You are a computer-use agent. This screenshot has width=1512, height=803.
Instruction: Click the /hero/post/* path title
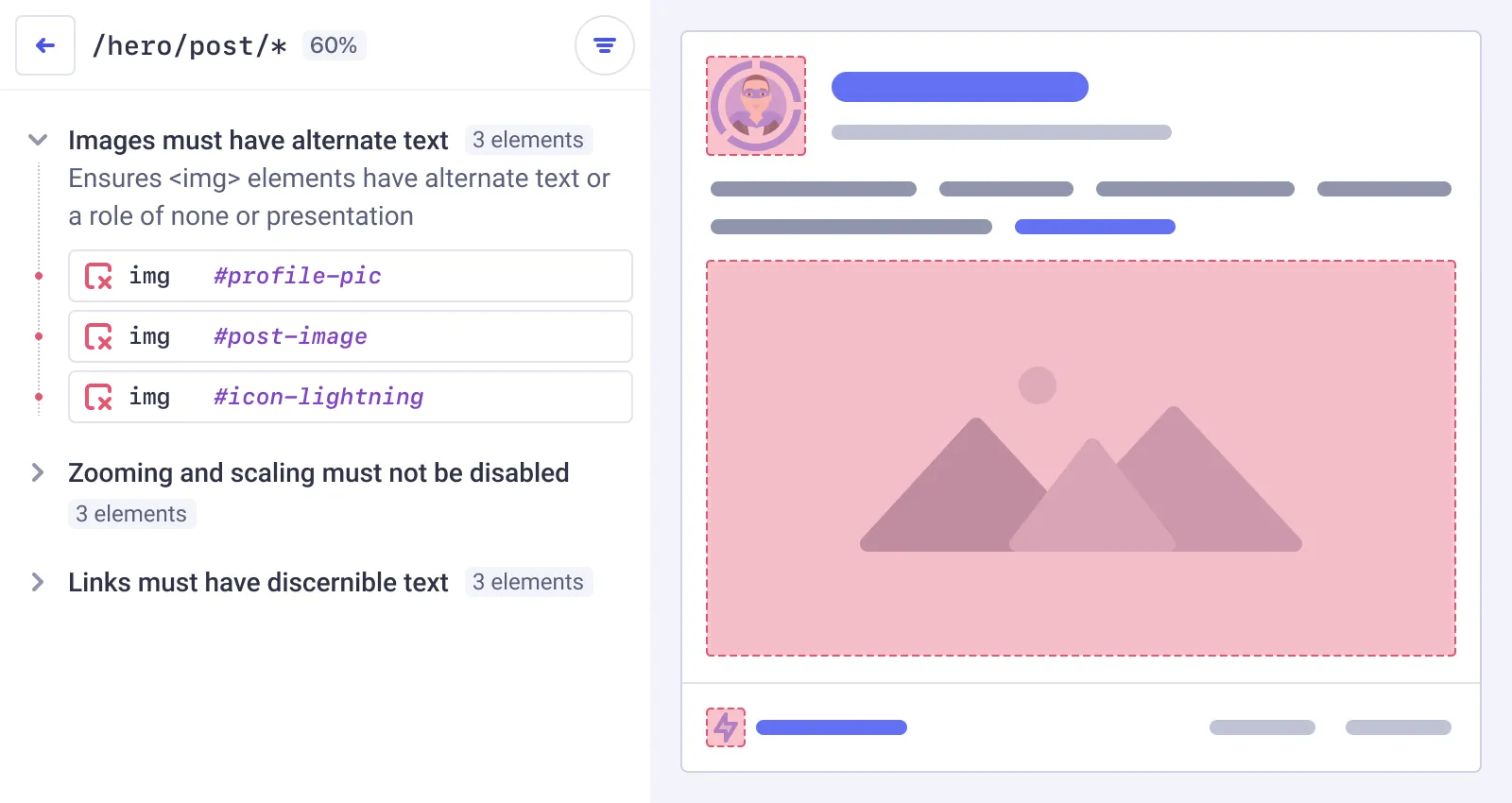[x=189, y=45]
